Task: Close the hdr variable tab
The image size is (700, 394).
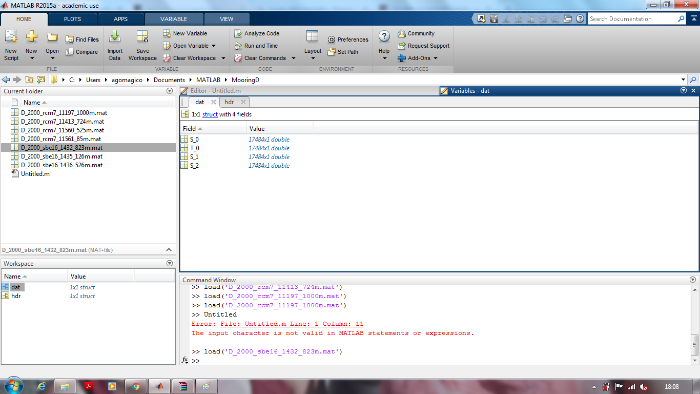Action: pos(243,102)
